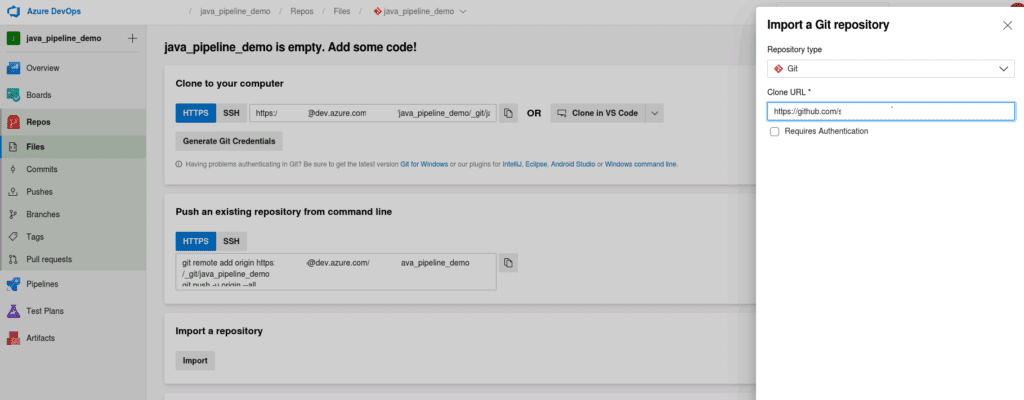This screenshot has width=1024, height=400.
Task: Click the java_pipeline_demo project avatar icon
Action: click(14, 38)
